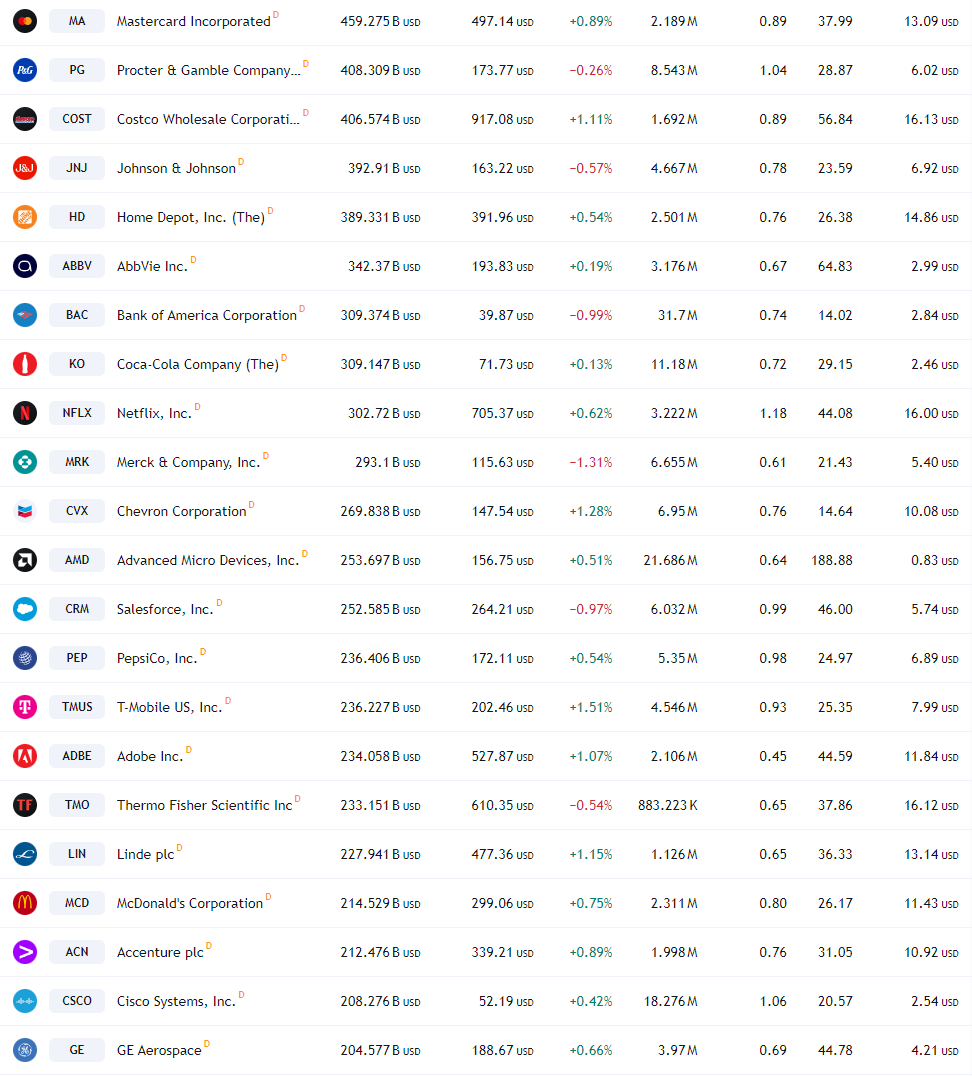Click the Costco logo icon

(x=25, y=119)
